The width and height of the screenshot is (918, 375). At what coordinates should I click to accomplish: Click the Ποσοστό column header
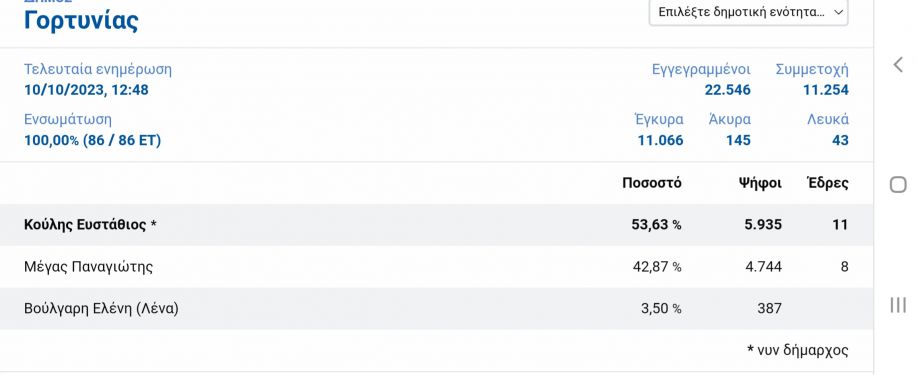point(652,183)
